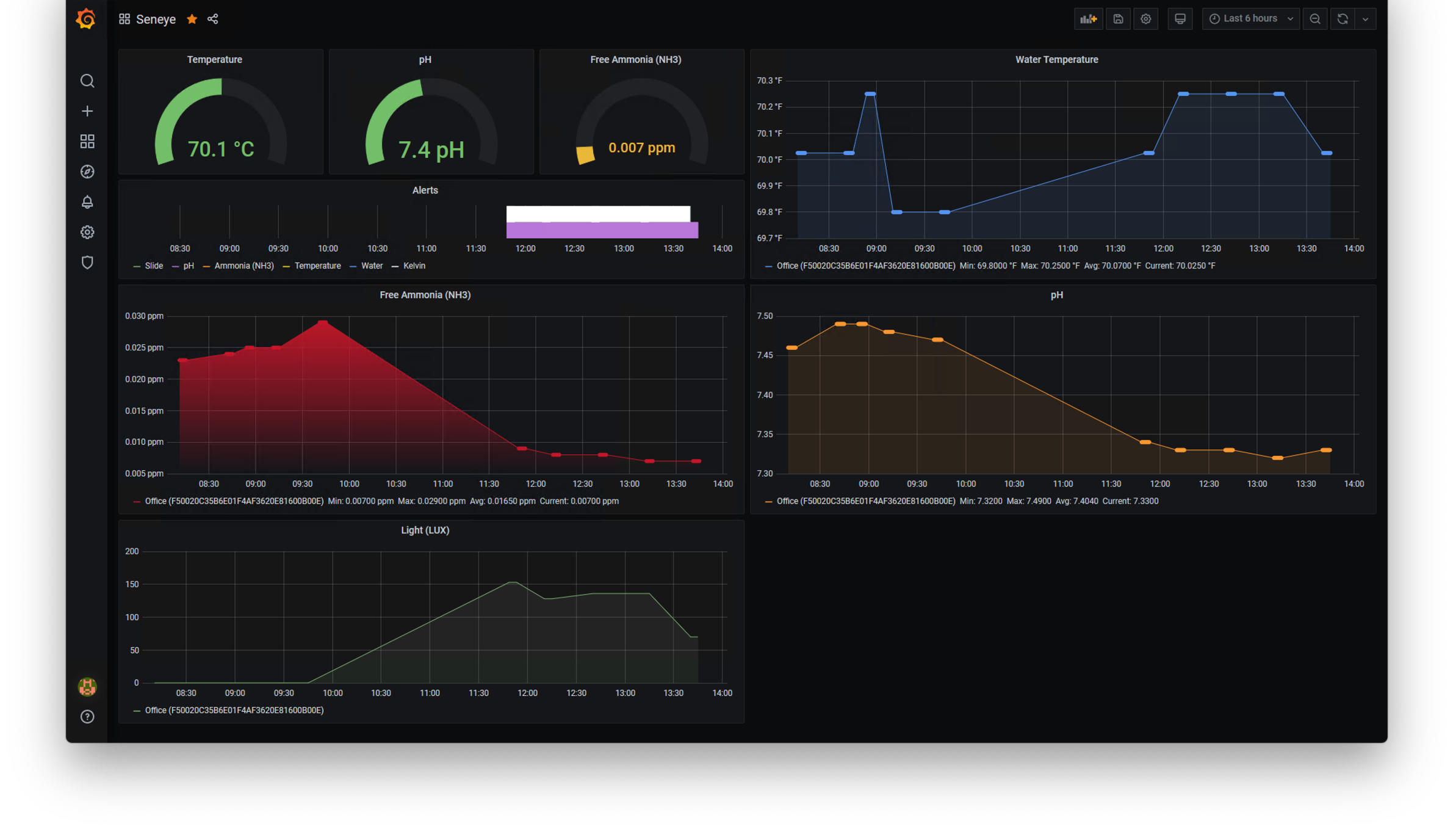The width and height of the screenshot is (1456, 829).
Task: Open the Last 6 hours time picker
Action: (1250, 19)
